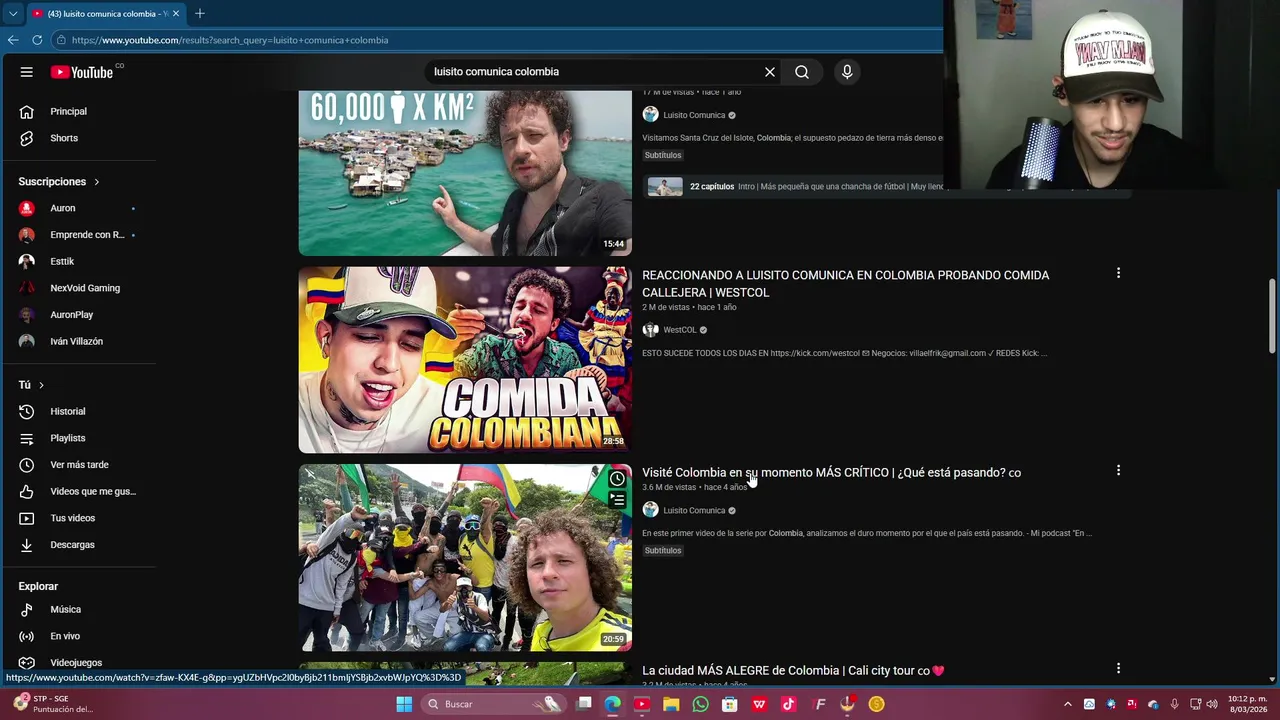The image size is (1280, 720).
Task: Open the Windows Start menu
Action: pyautogui.click(x=404, y=704)
